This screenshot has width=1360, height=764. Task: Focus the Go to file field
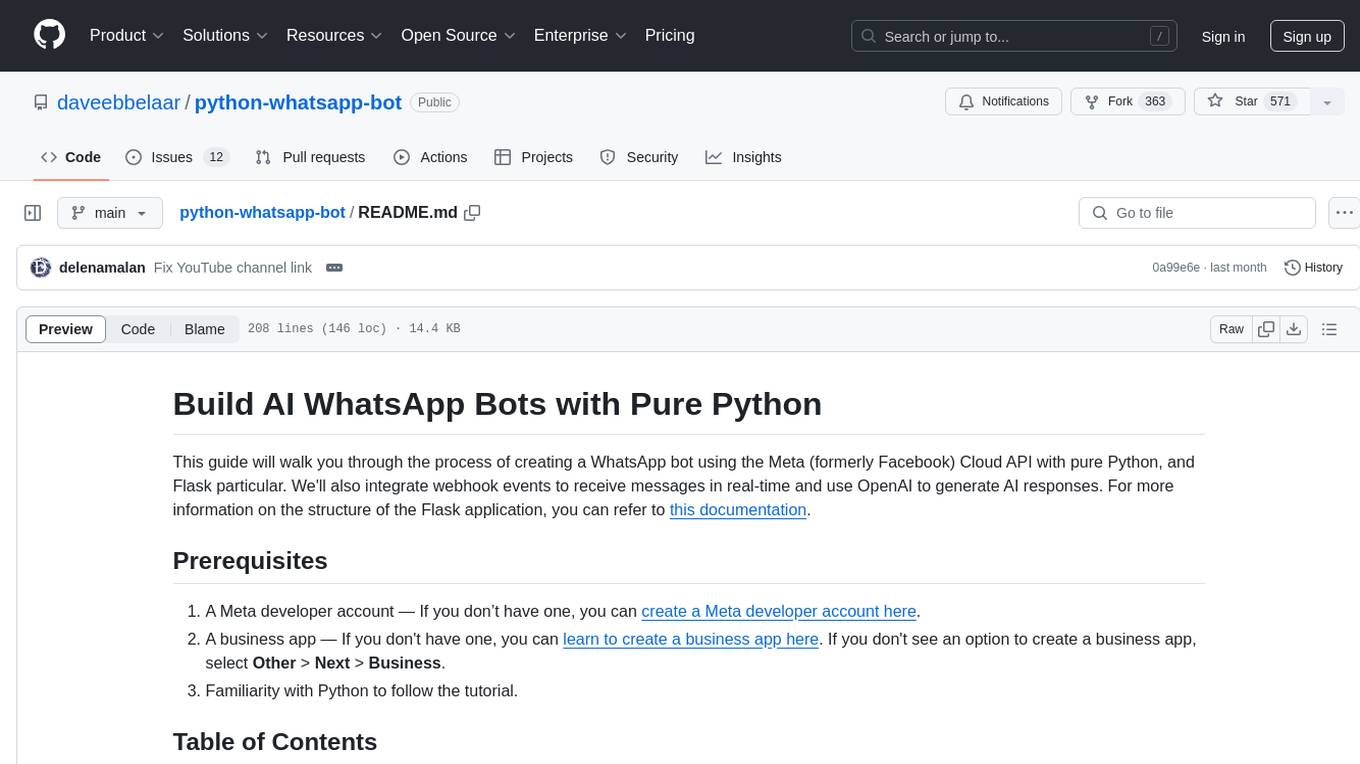click(1197, 213)
